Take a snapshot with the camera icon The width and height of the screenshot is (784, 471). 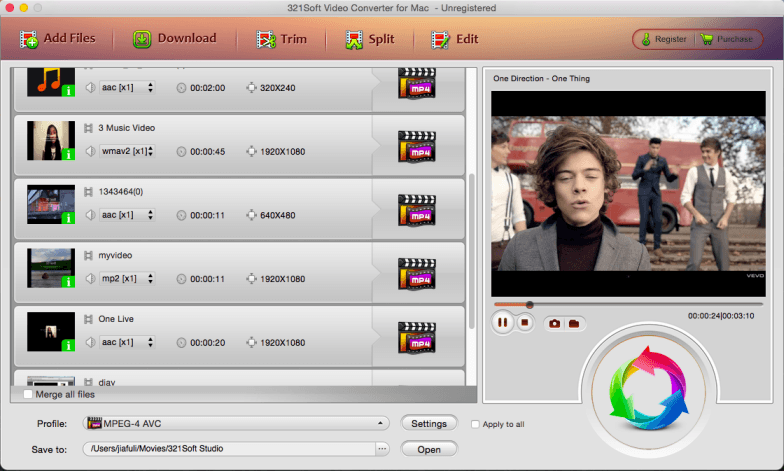(554, 324)
